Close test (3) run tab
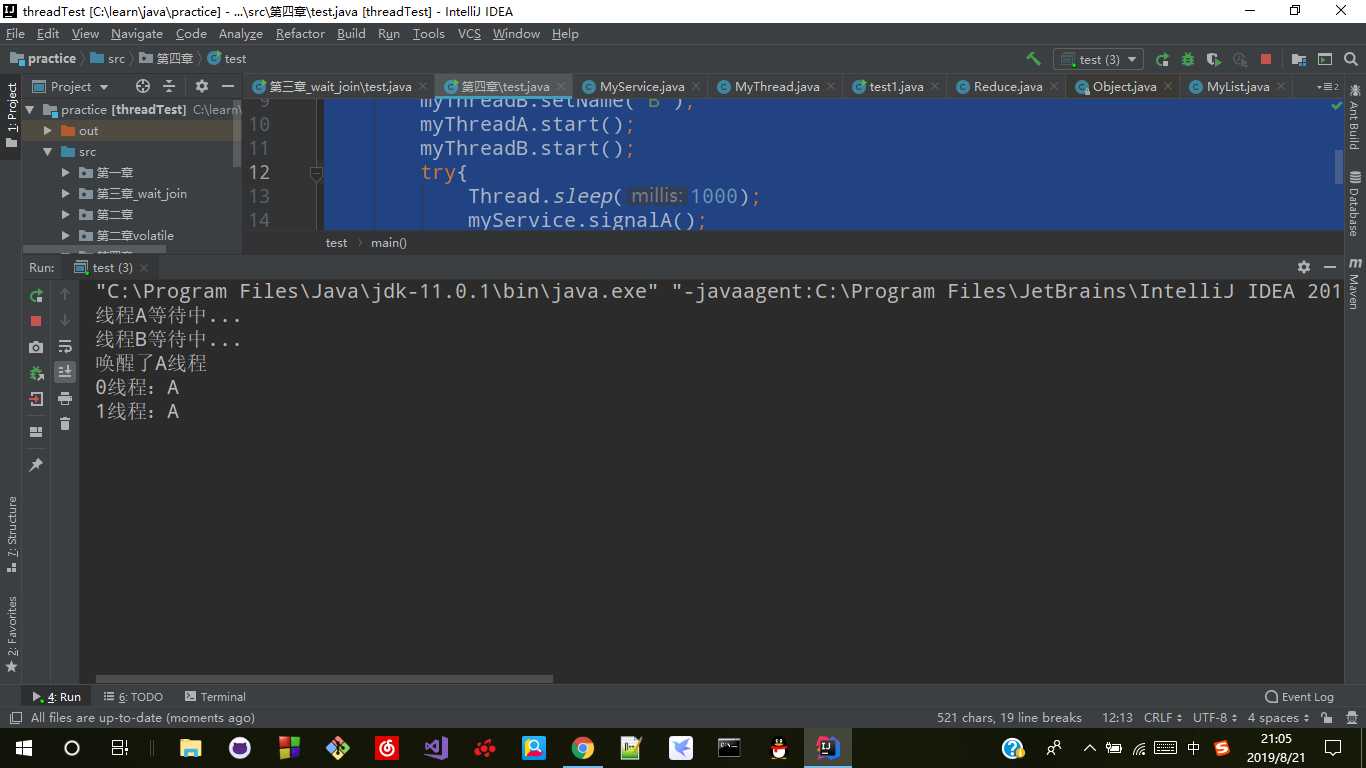1366x768 pixels. (x=144, y=268)
